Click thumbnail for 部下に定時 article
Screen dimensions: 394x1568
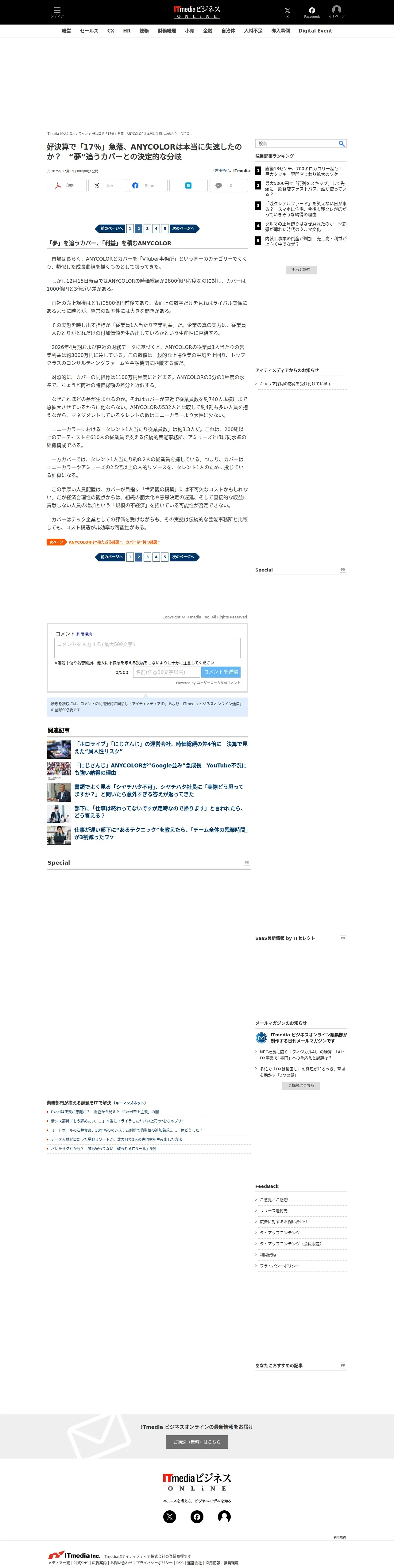click(x=59, y=814)
